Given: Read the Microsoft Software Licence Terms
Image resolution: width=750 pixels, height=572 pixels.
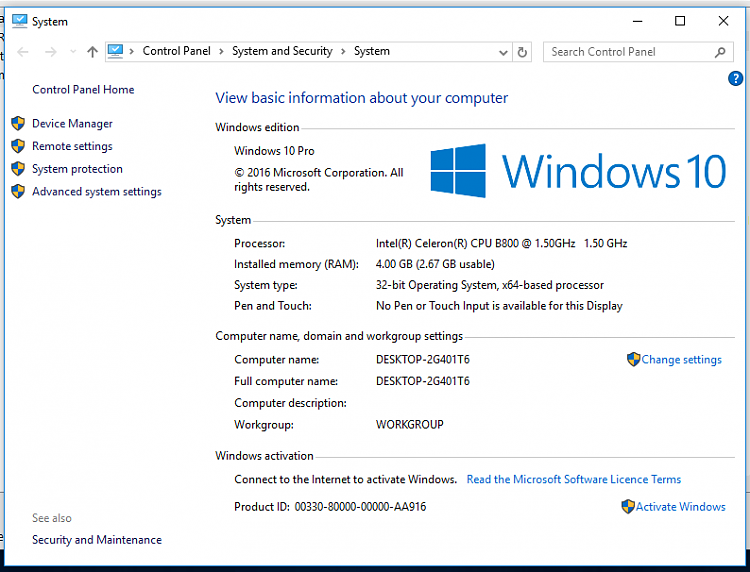Looking at the screenshot, I should click(x=574, y=479).
